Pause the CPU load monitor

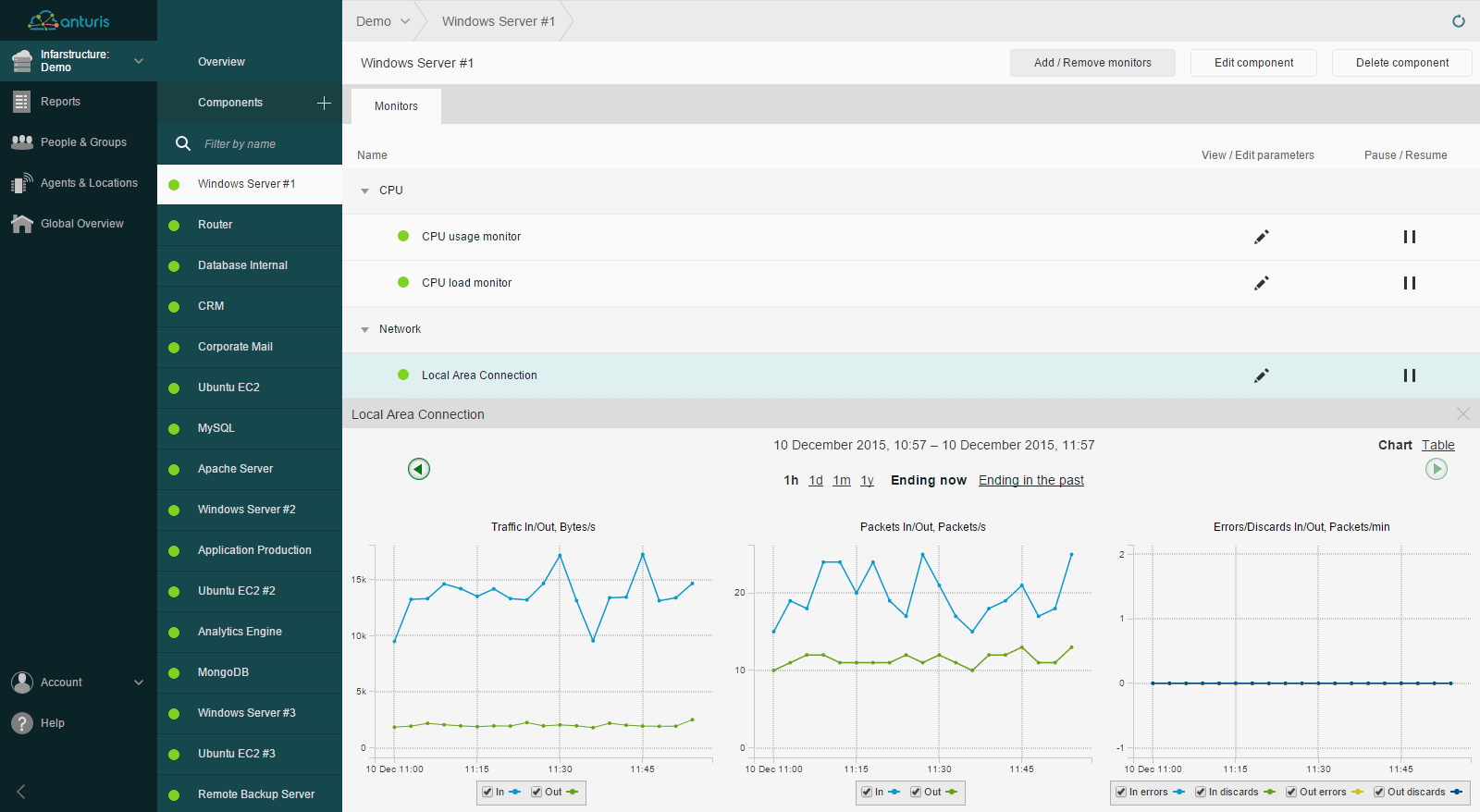tap(1409, 283)
